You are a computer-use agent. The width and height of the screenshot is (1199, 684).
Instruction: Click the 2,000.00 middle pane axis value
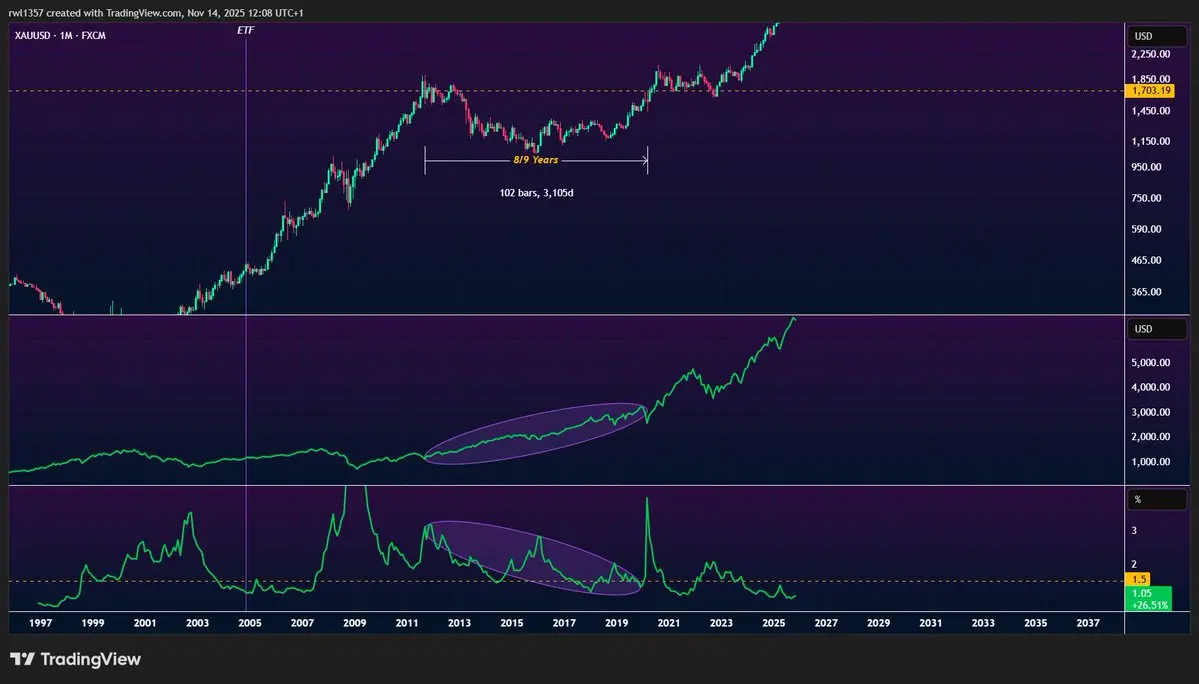tap(1151, 437)
